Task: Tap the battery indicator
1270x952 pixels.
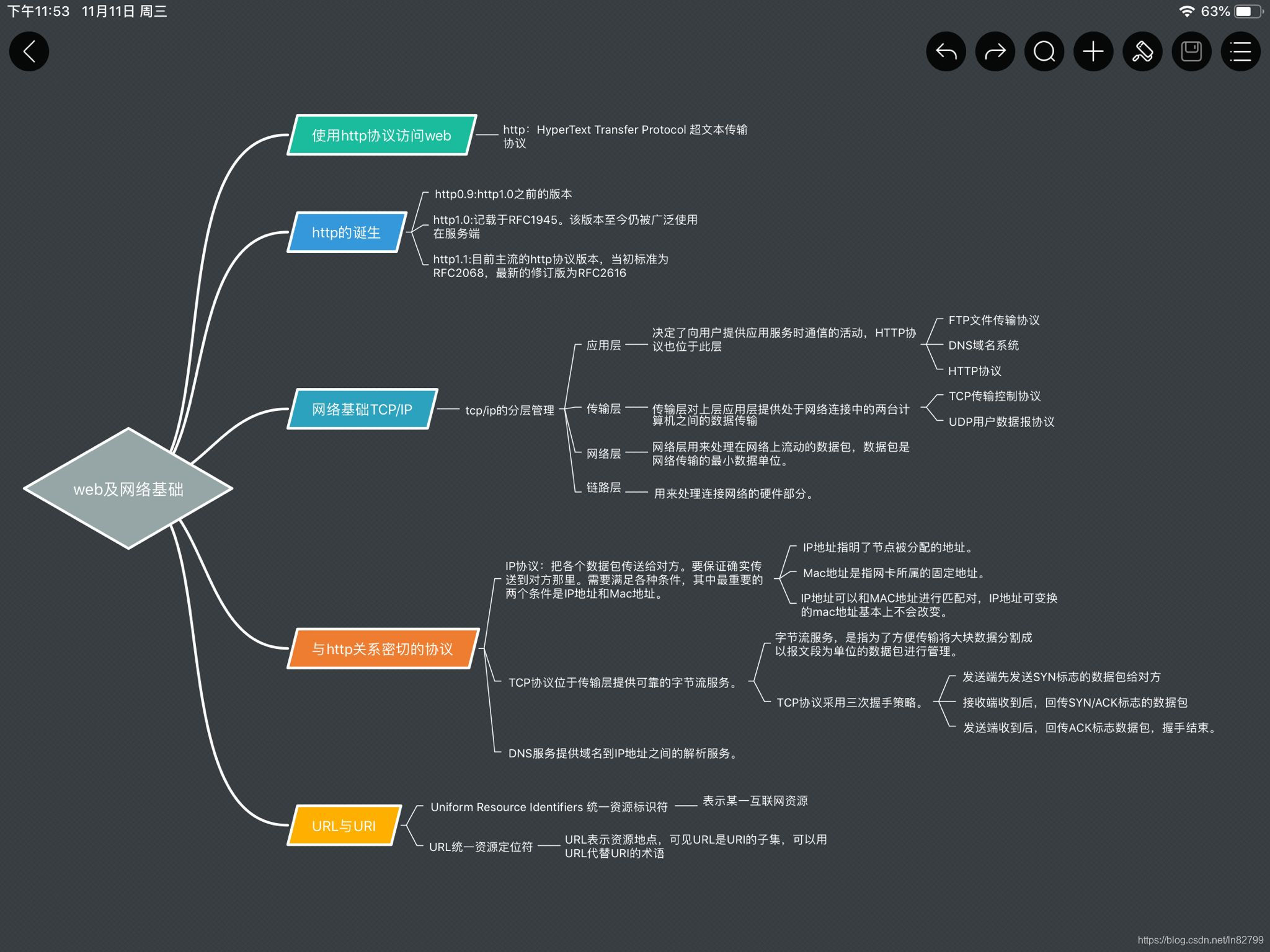Action: point(1249,11)
